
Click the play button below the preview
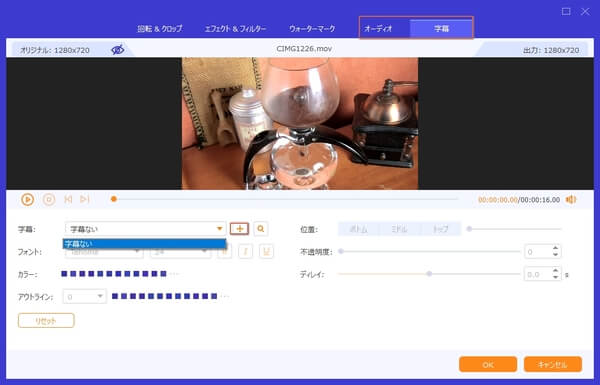(28, 199)
